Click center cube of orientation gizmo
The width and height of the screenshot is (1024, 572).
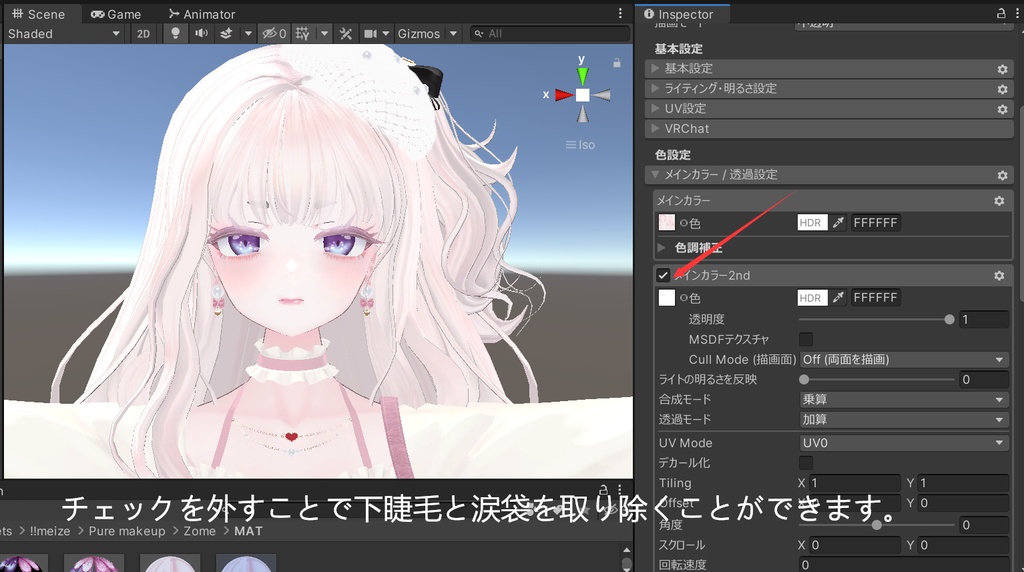pos(582,95)
